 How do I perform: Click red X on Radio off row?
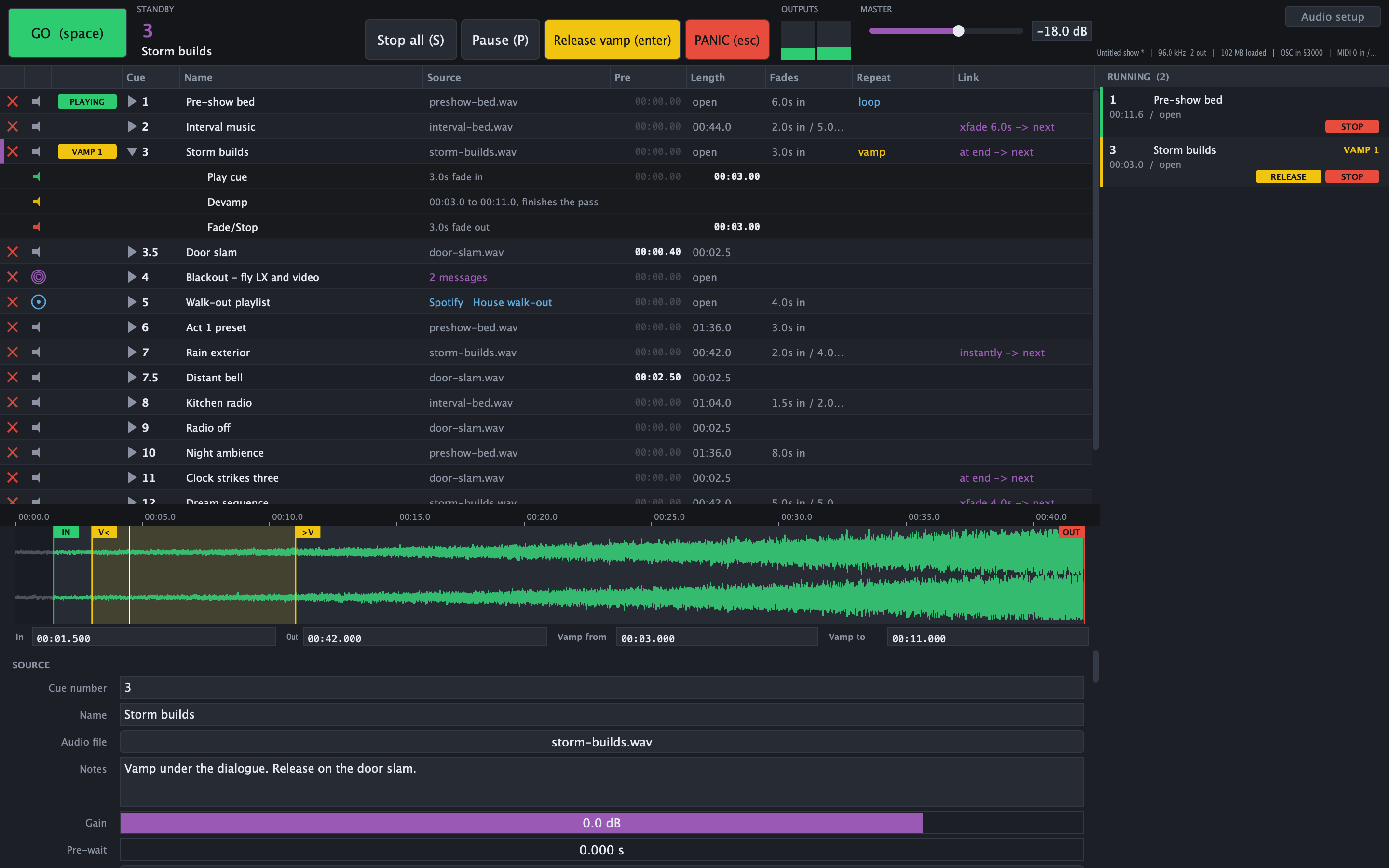13,427
